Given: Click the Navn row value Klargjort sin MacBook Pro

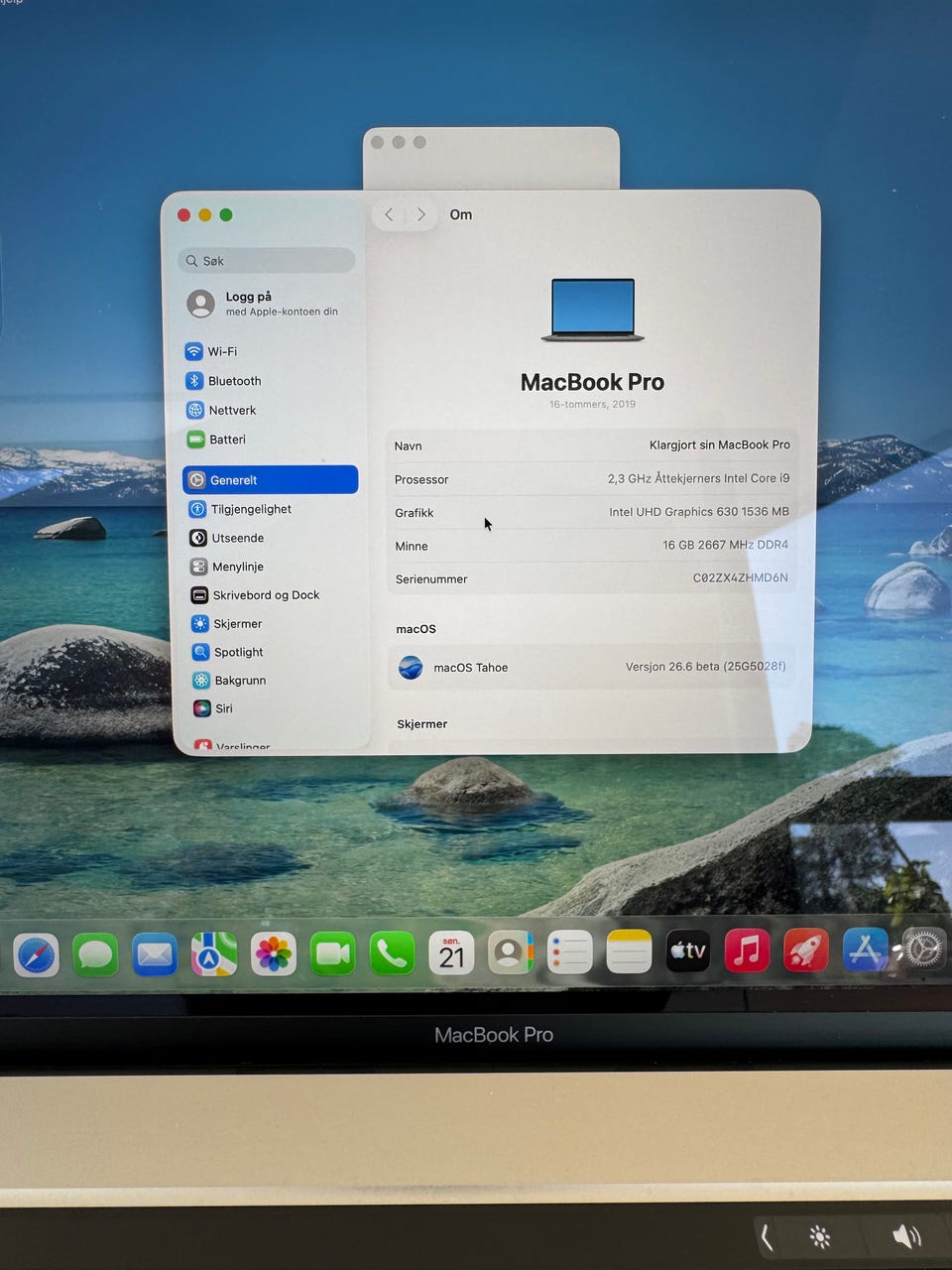Looking at the screenshot, I should click(x=720, y=444).
